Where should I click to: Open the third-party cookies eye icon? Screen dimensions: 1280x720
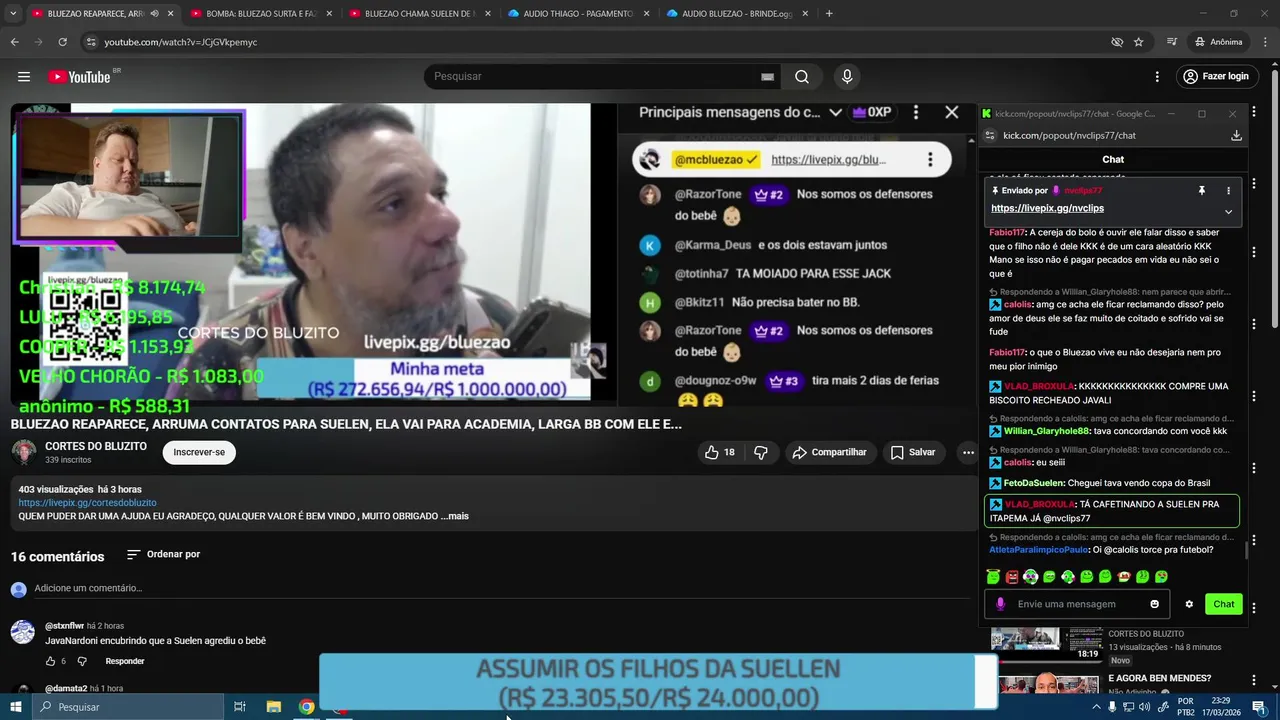click(1117, 42)
